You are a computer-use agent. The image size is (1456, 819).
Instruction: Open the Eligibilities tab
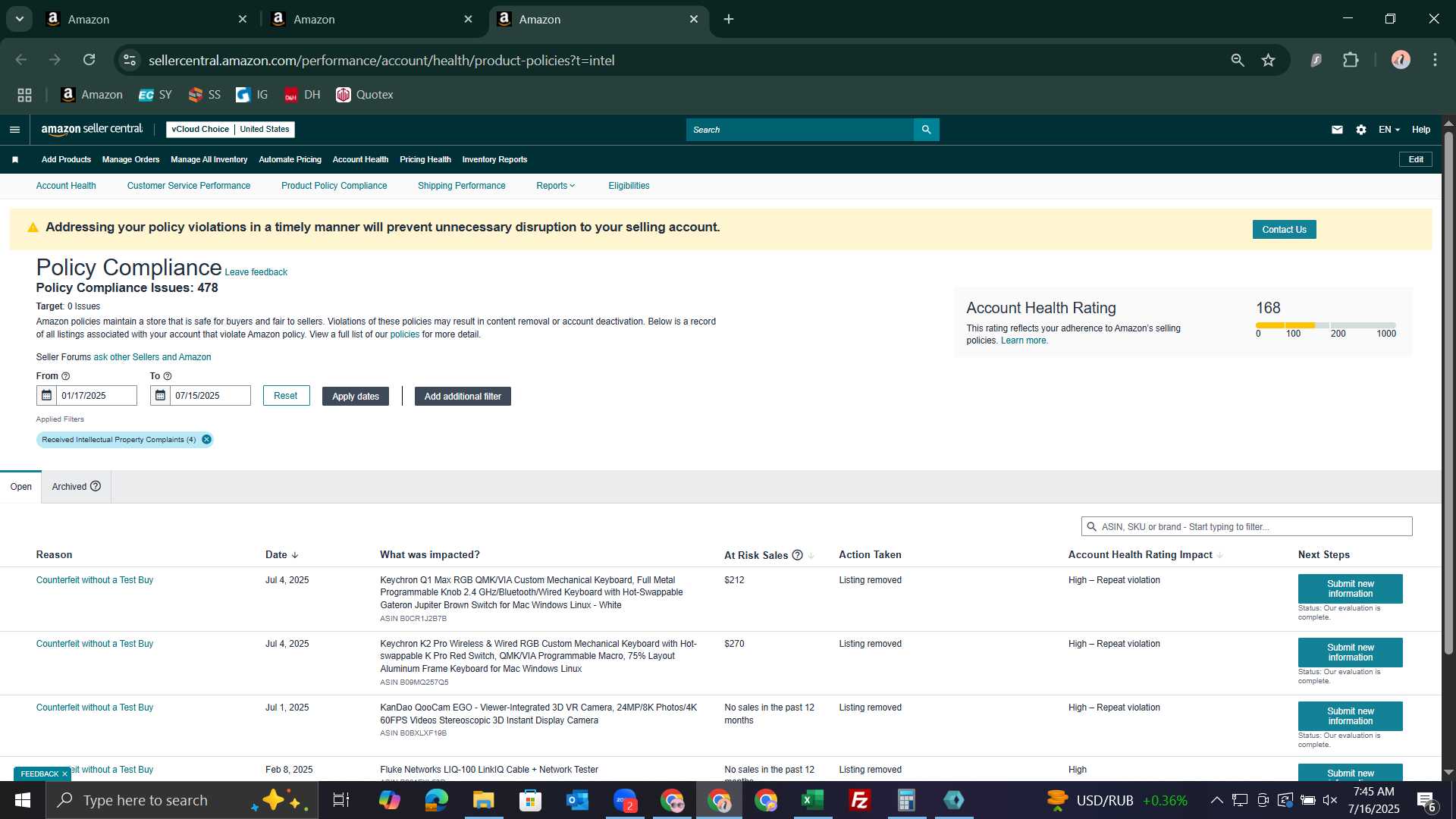[x=629, y=186]
